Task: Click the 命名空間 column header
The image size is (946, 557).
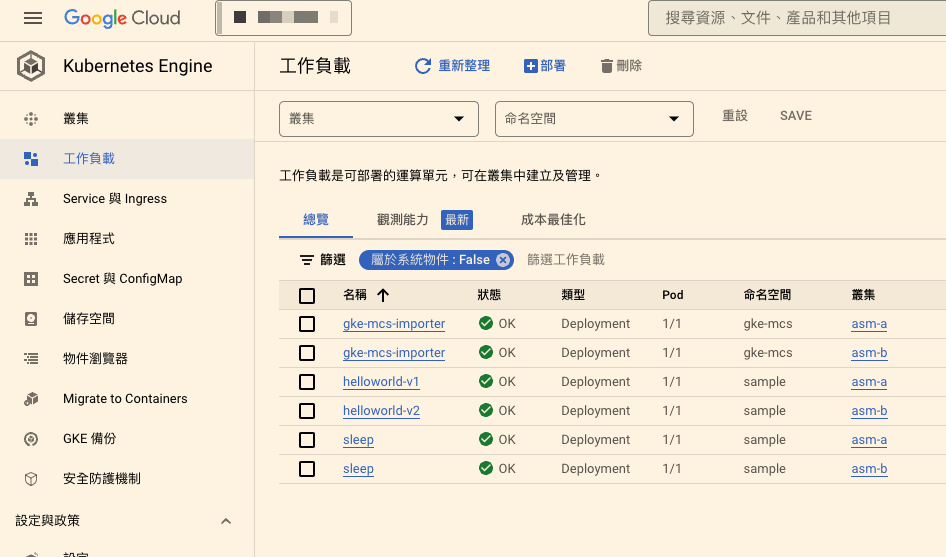Action: click(767, 294)
